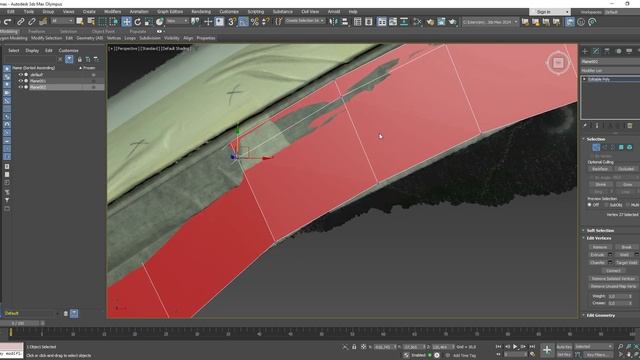640x360 pixels.
Task: Click the Backface culling button
Action: 600,169
